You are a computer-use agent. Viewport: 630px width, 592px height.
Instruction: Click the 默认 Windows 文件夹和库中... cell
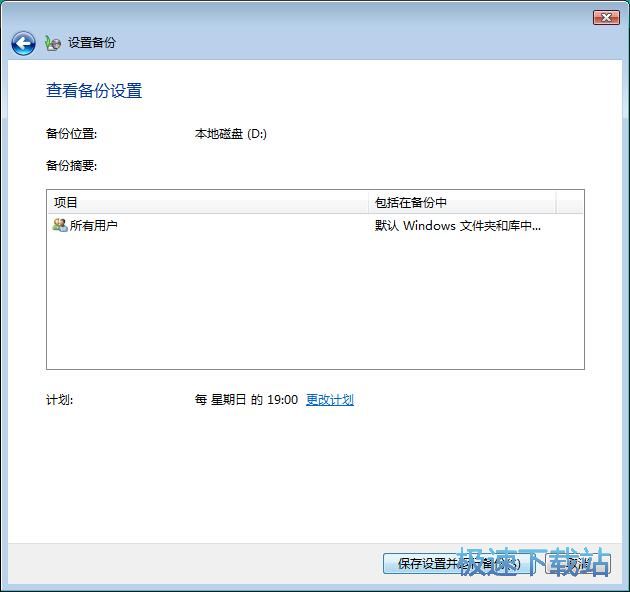click(458, 225)
